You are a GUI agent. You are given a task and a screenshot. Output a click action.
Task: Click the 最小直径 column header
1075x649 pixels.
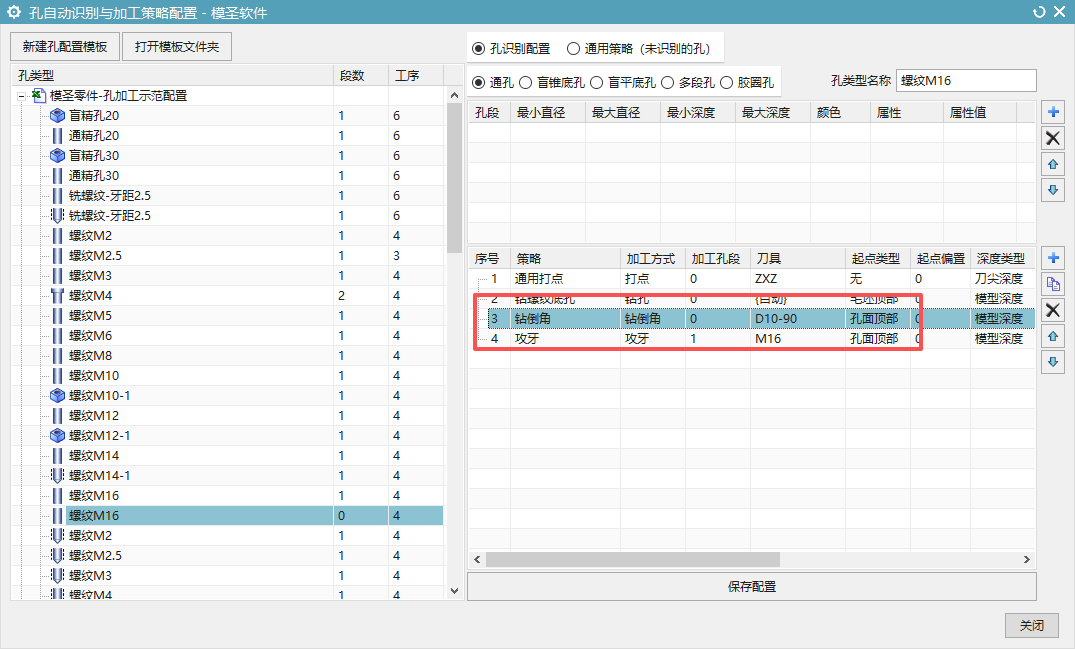[548, 112]
